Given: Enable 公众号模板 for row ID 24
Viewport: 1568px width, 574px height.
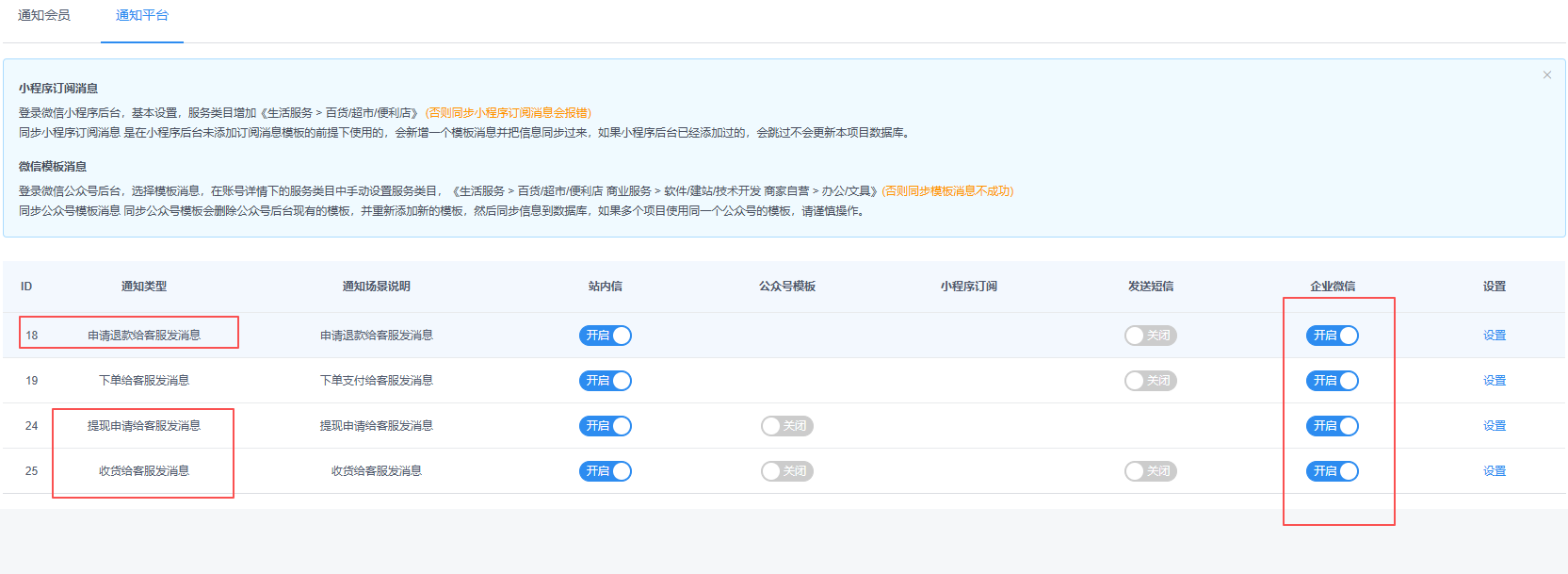Looking at the screenshot, I should point(786,426).
